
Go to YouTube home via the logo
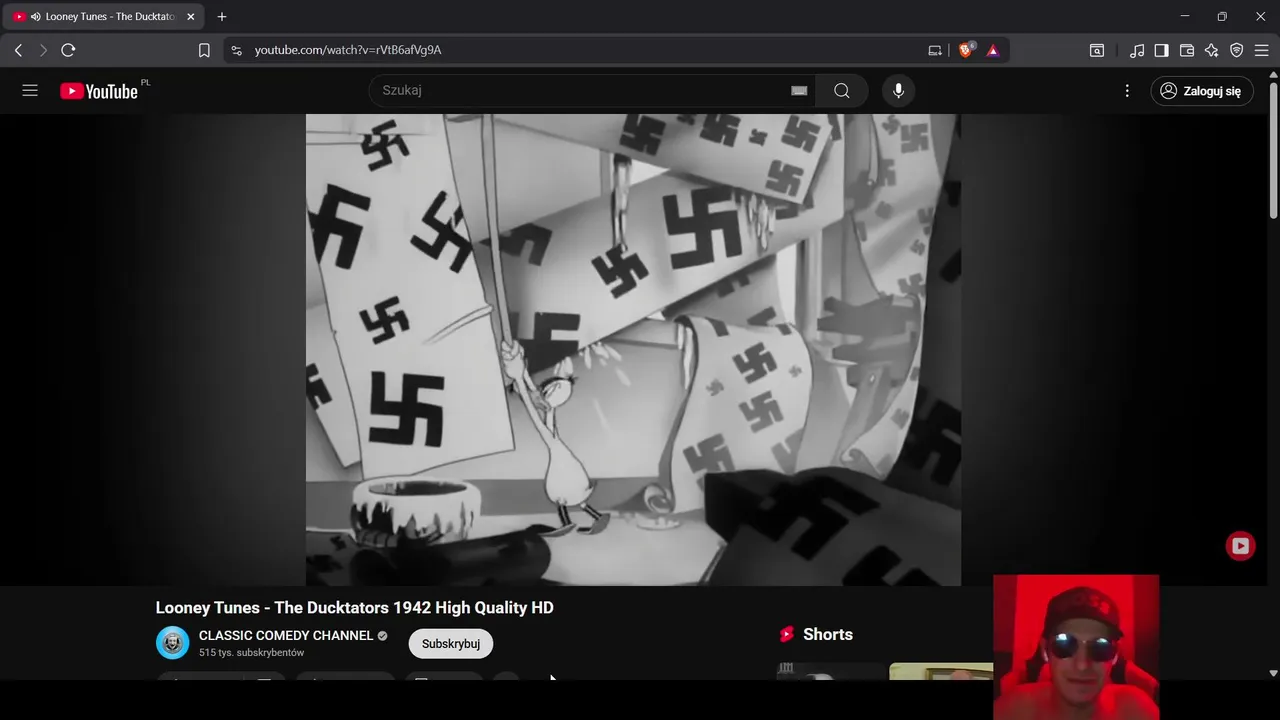coord(99,91)
